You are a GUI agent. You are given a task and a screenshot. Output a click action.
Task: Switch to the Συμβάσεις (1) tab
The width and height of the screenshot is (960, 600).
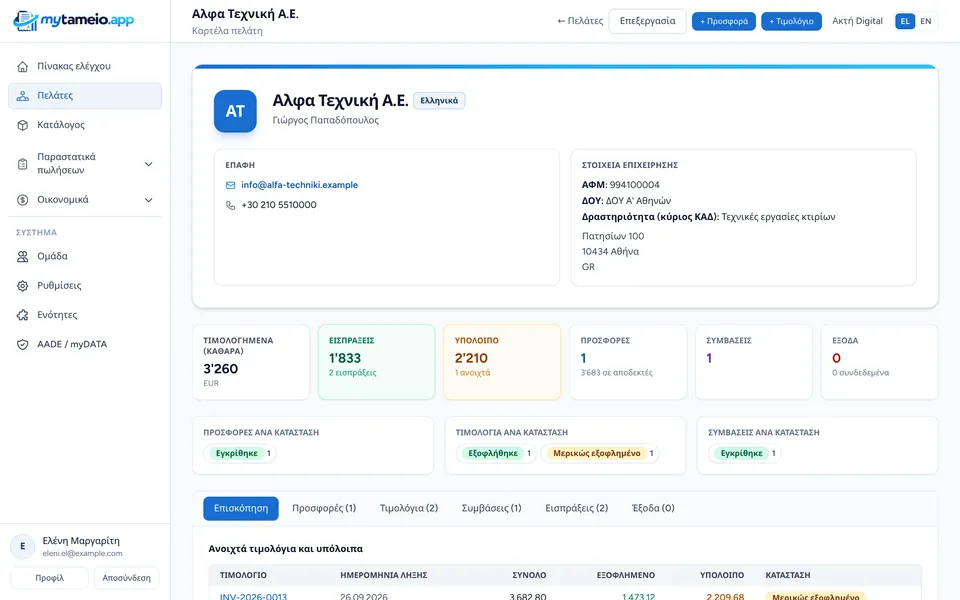pyautogui.click(x=492, y=508)
